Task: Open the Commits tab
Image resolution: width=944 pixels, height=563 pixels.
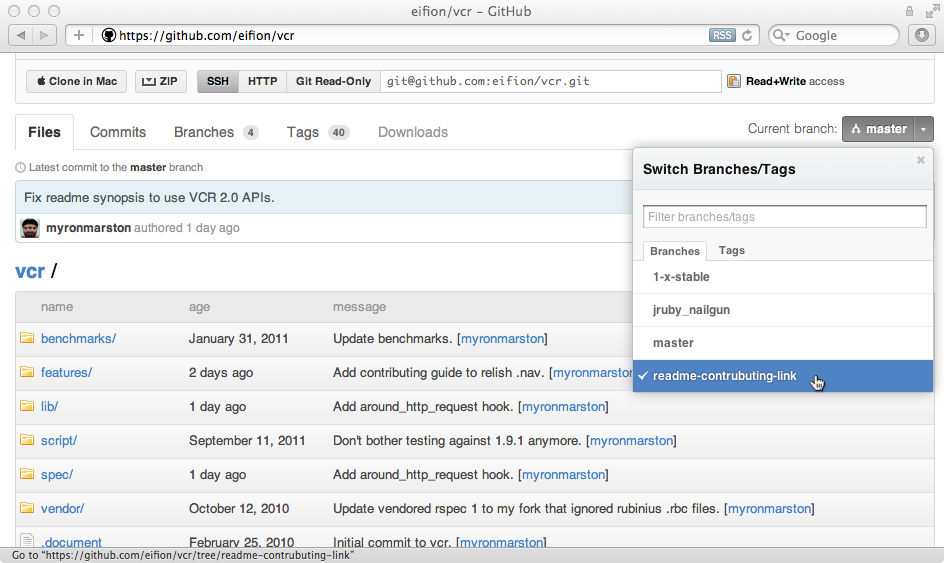Action: click(x=118, y=132)
